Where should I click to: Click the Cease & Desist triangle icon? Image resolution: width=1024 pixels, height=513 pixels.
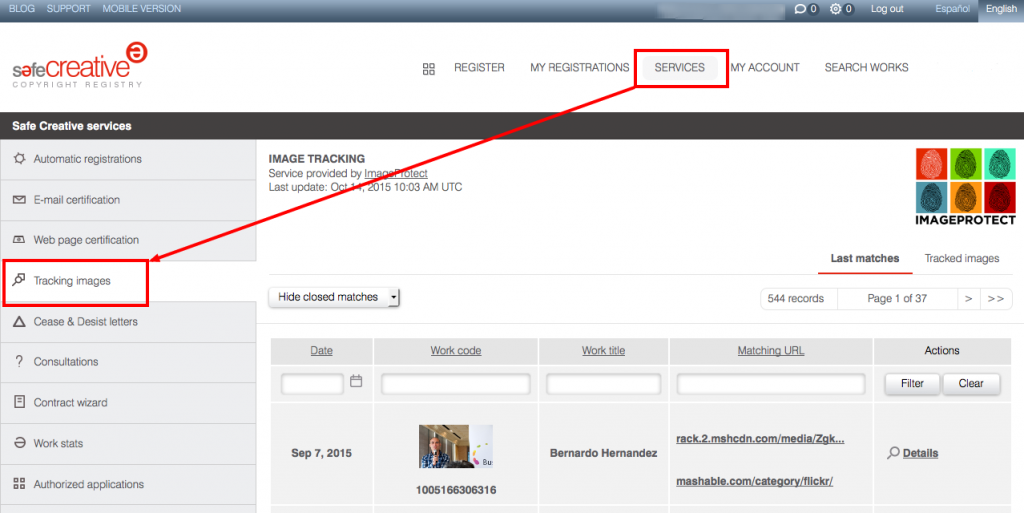click(19, 322)
